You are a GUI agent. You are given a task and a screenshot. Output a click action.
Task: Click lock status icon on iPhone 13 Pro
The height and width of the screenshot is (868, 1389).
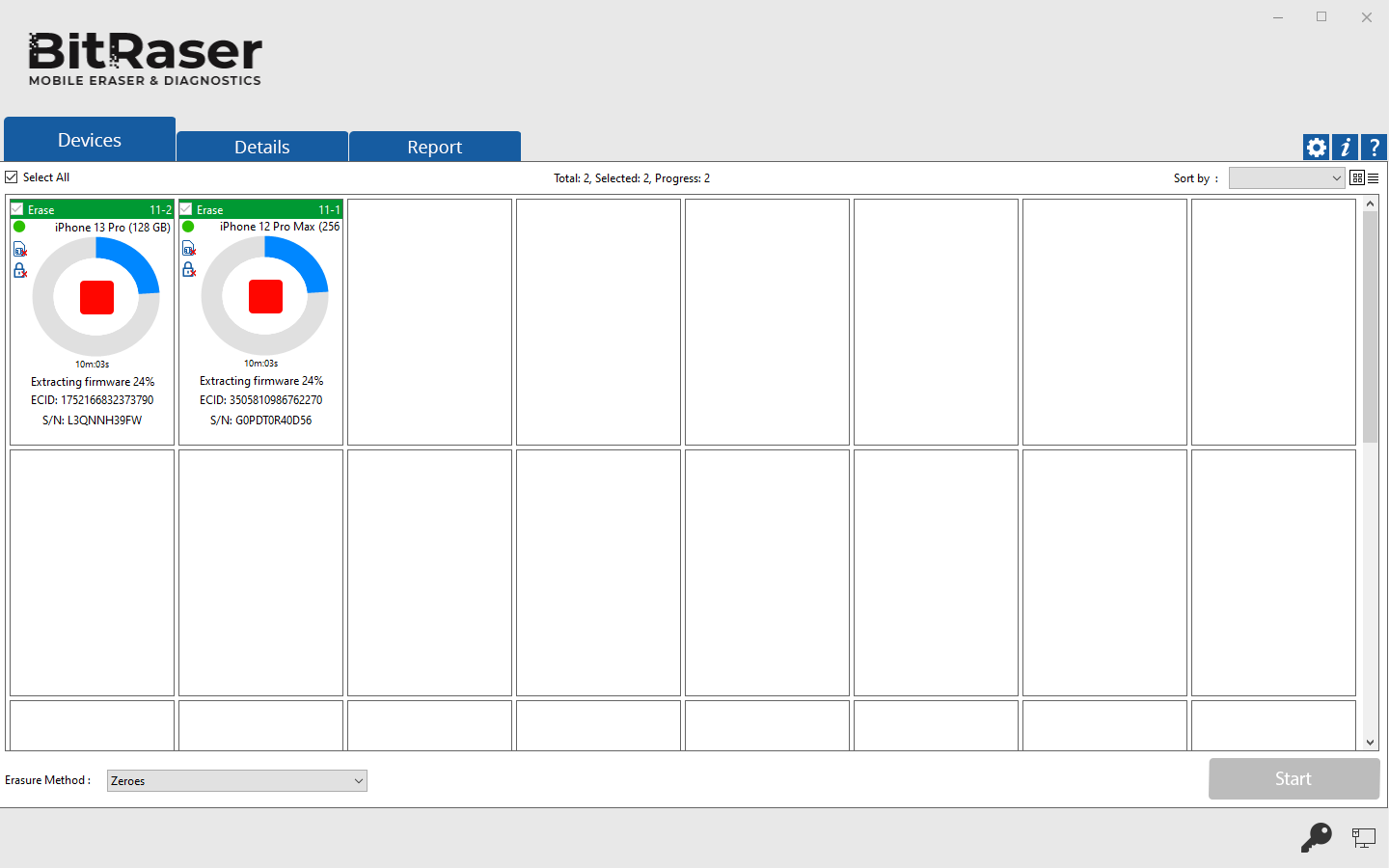click(20, 270)
